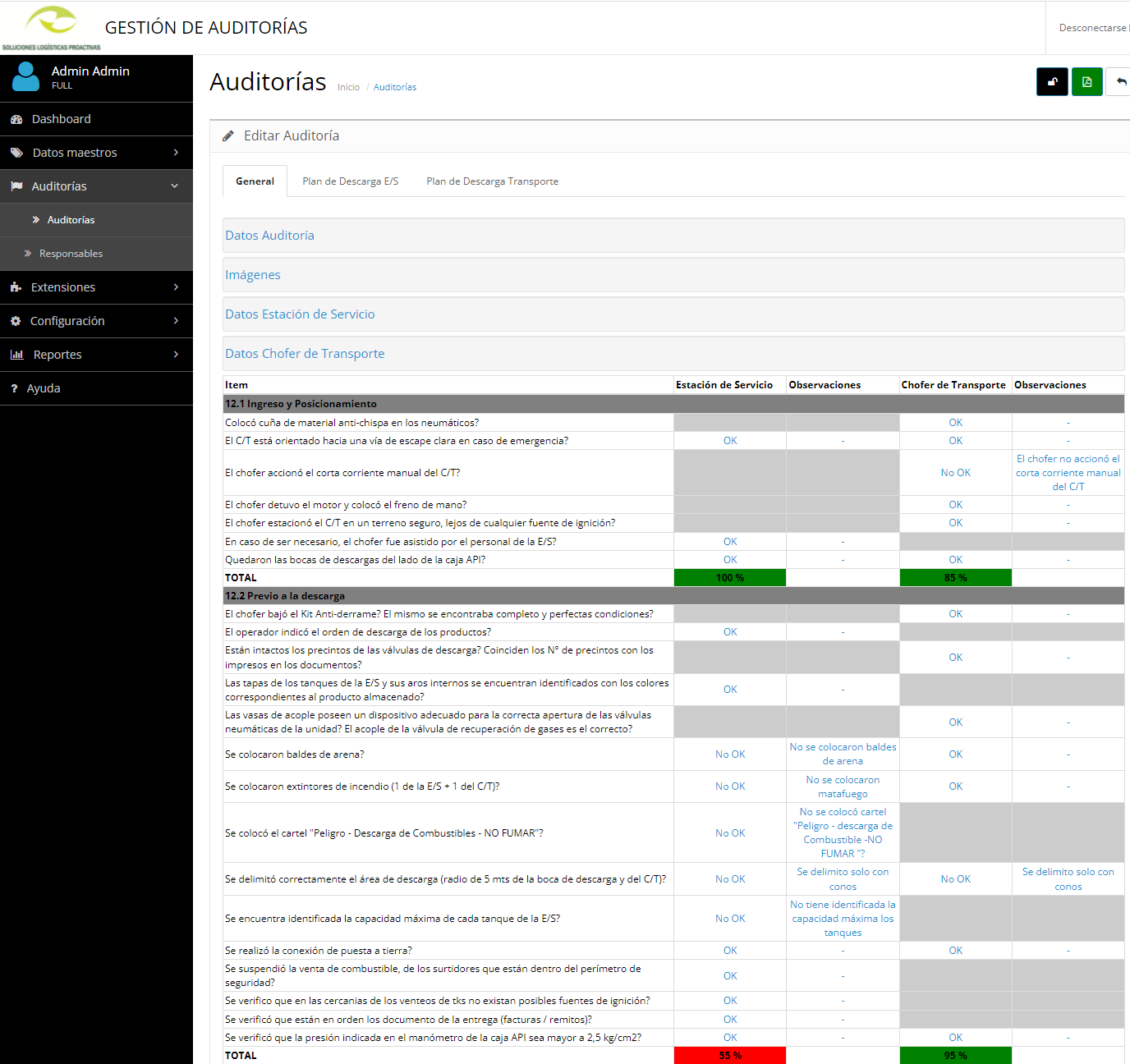
Task: Click the pencil icon beside Editar Auditoría
Action: [x=228, y=136]
